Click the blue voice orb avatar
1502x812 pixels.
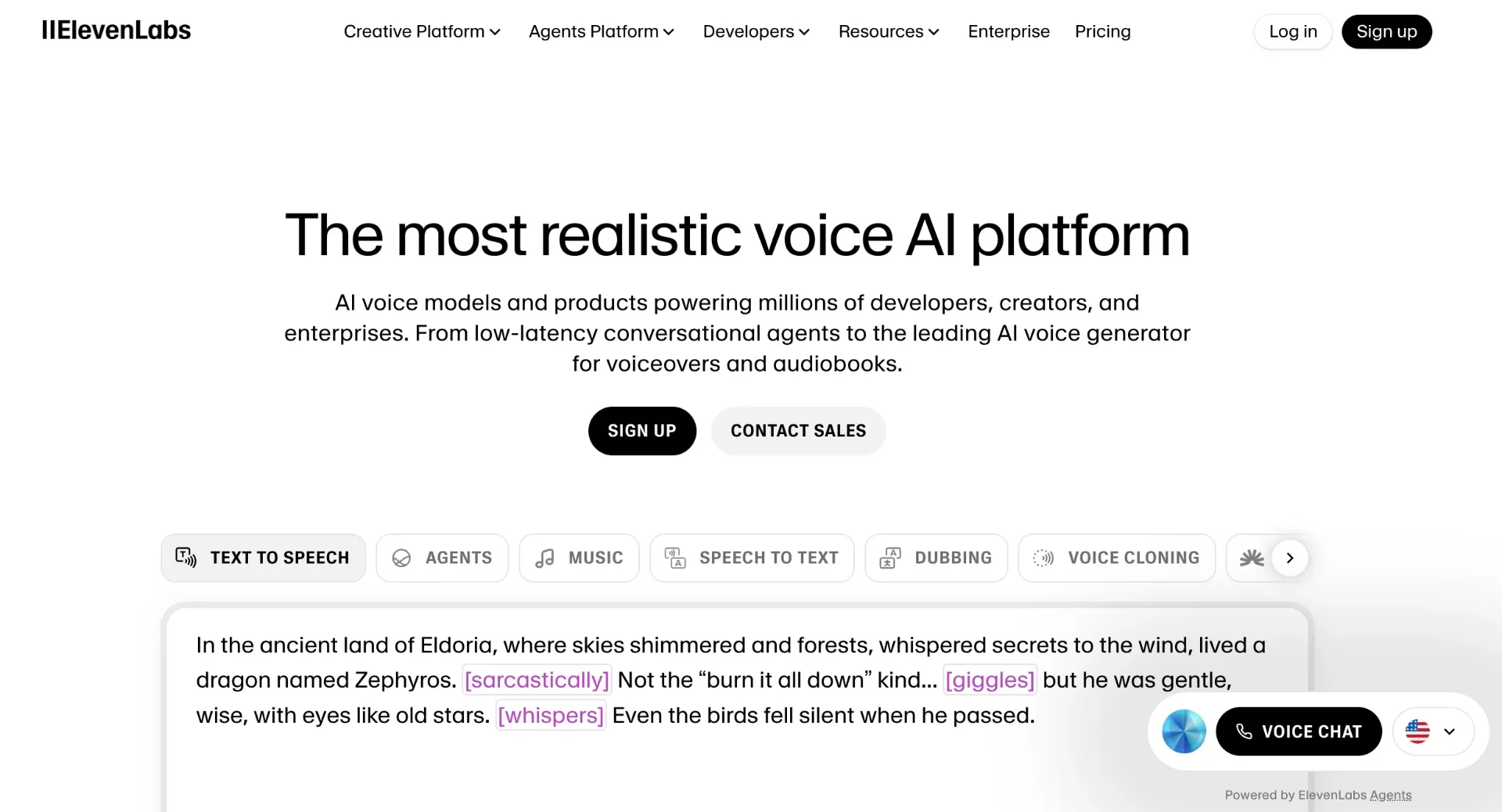tap(1184, 731)
